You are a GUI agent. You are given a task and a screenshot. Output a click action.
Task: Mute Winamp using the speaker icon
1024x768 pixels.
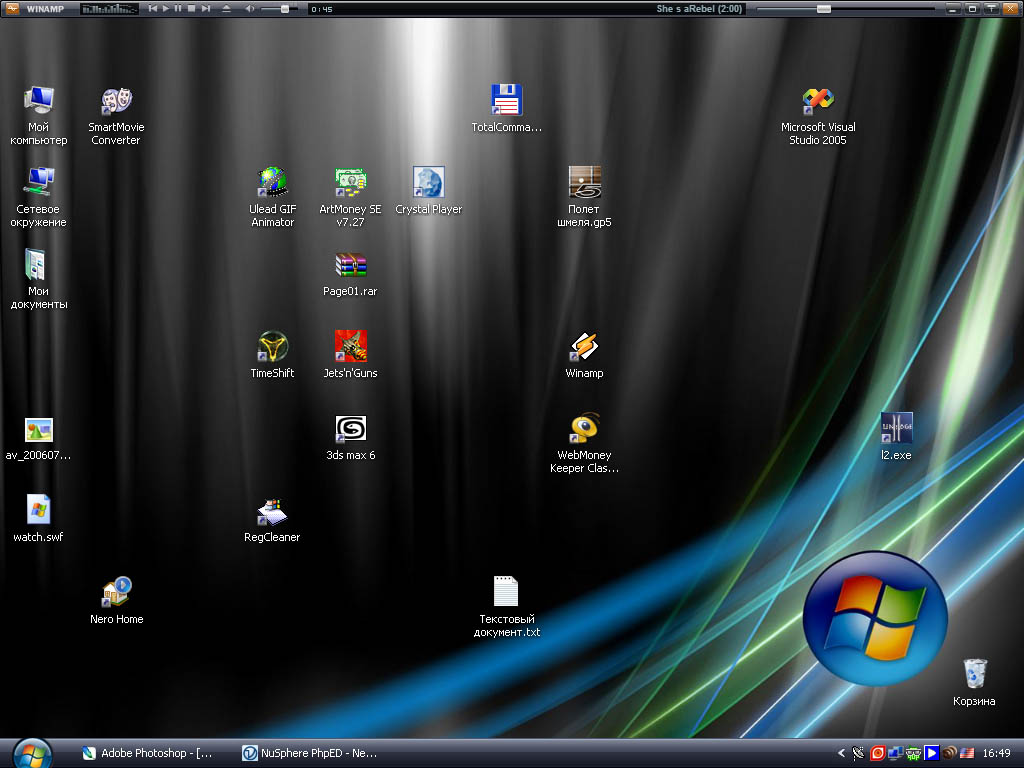249,8
